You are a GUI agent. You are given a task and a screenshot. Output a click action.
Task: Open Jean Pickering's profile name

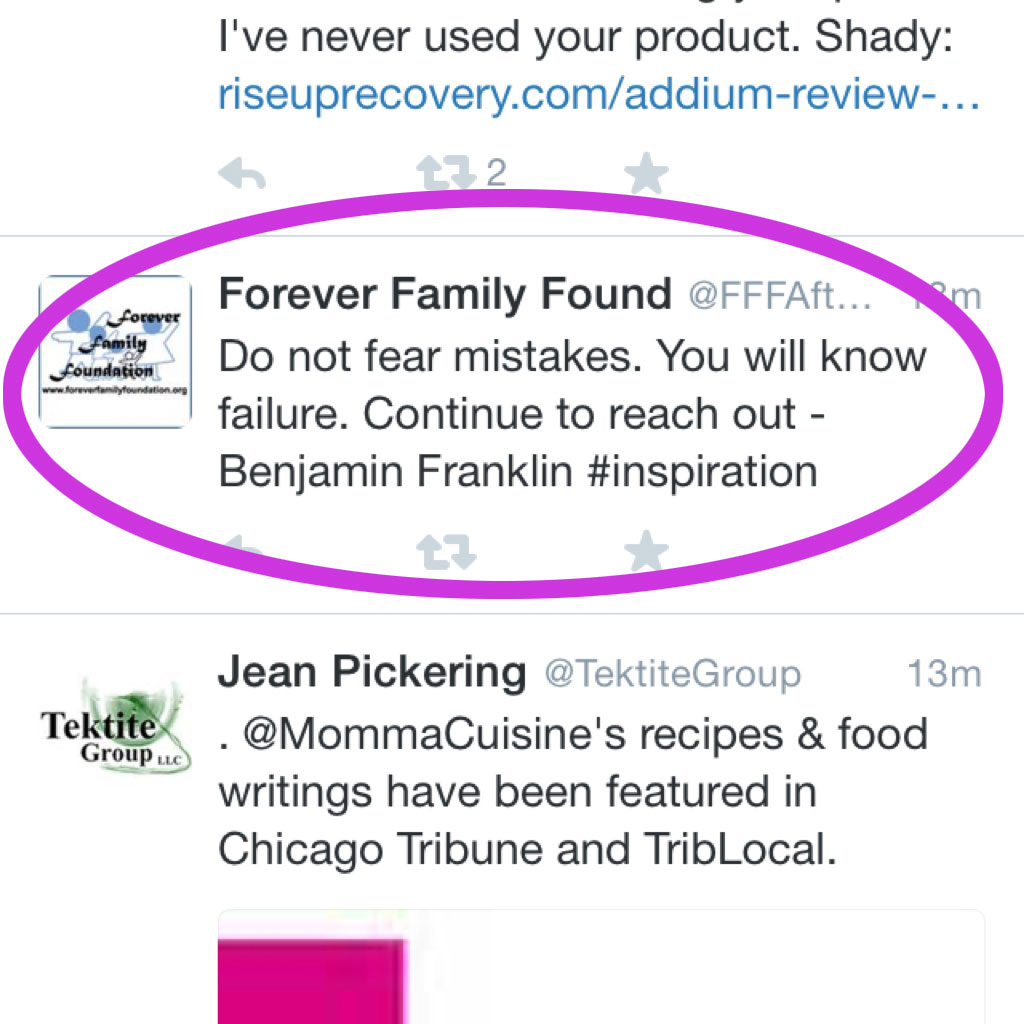point(372,672)
